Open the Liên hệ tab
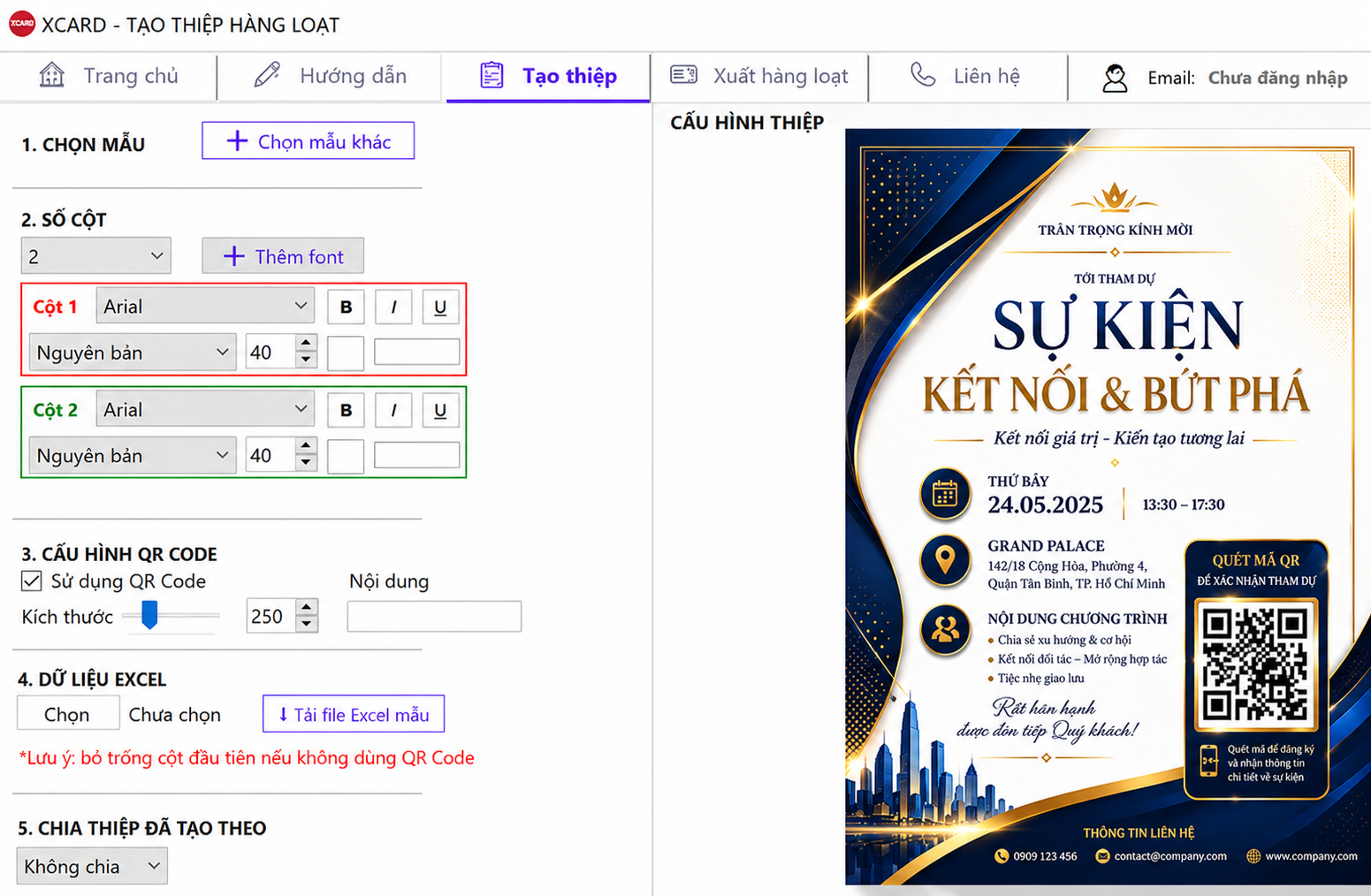 point(966,76)
